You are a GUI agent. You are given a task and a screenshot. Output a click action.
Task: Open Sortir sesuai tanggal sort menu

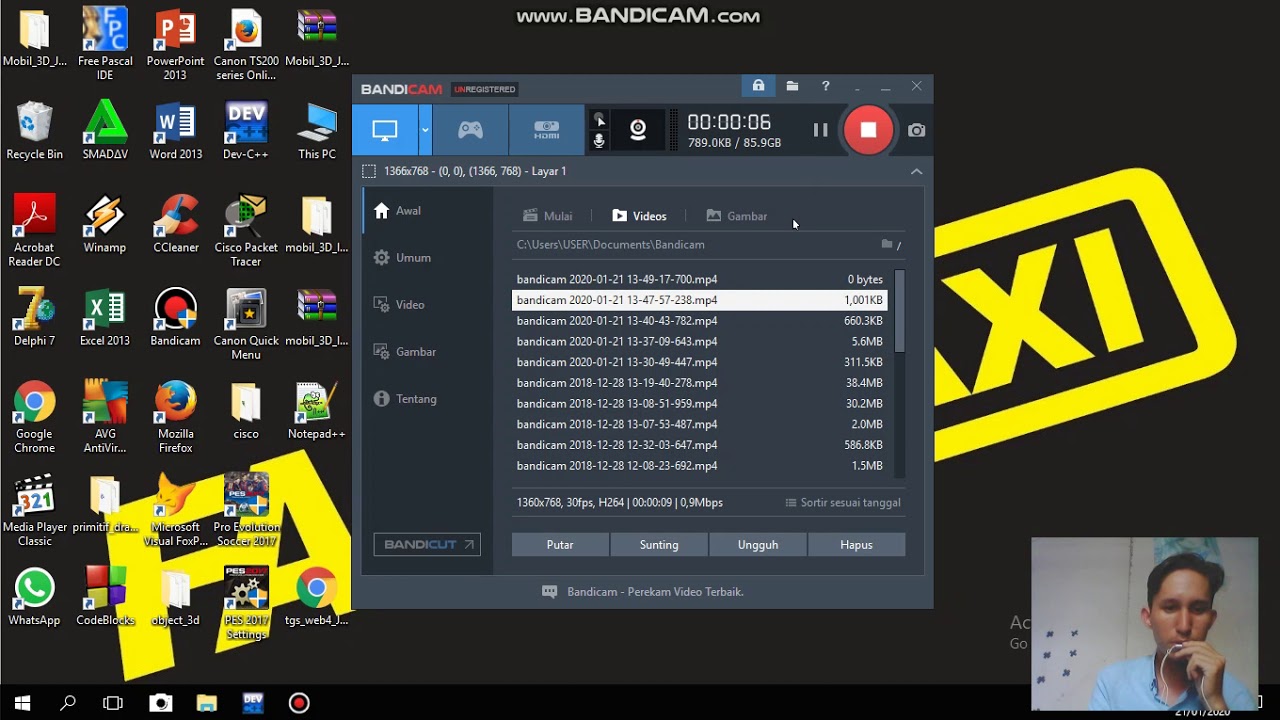(843, 503)
